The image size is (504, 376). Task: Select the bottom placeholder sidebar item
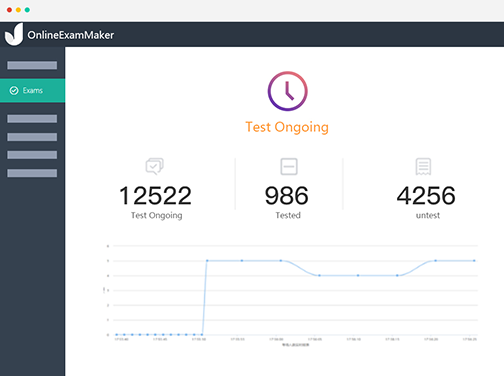click(x=32, y=173)
